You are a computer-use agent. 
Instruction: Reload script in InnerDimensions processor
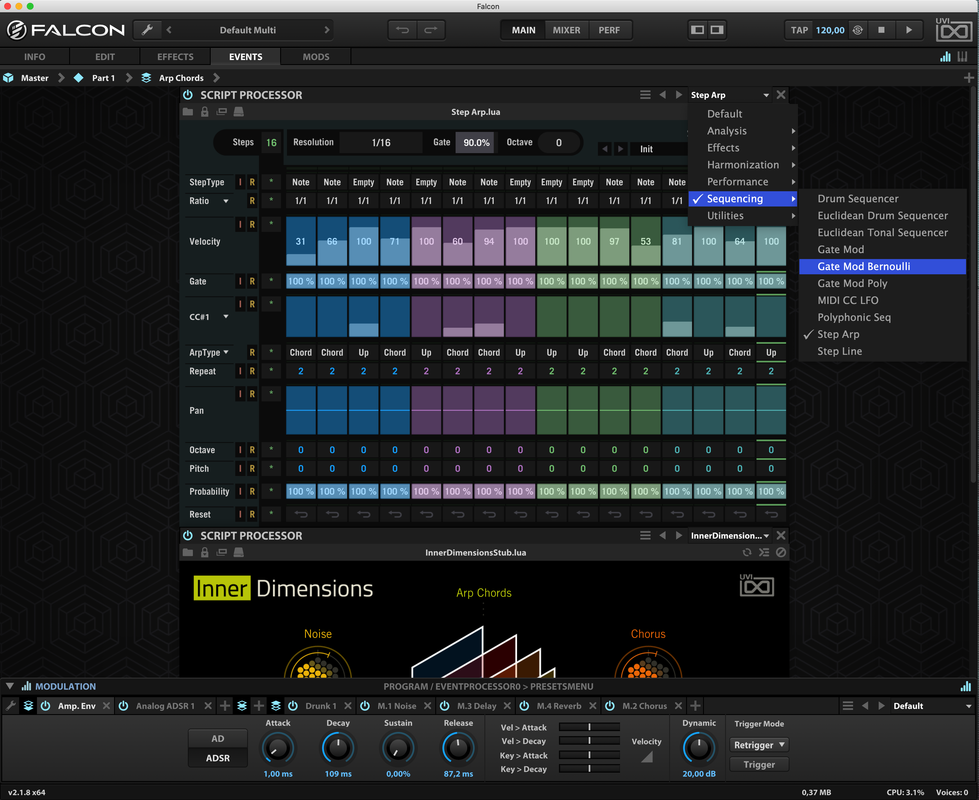(x=747, y=552)
